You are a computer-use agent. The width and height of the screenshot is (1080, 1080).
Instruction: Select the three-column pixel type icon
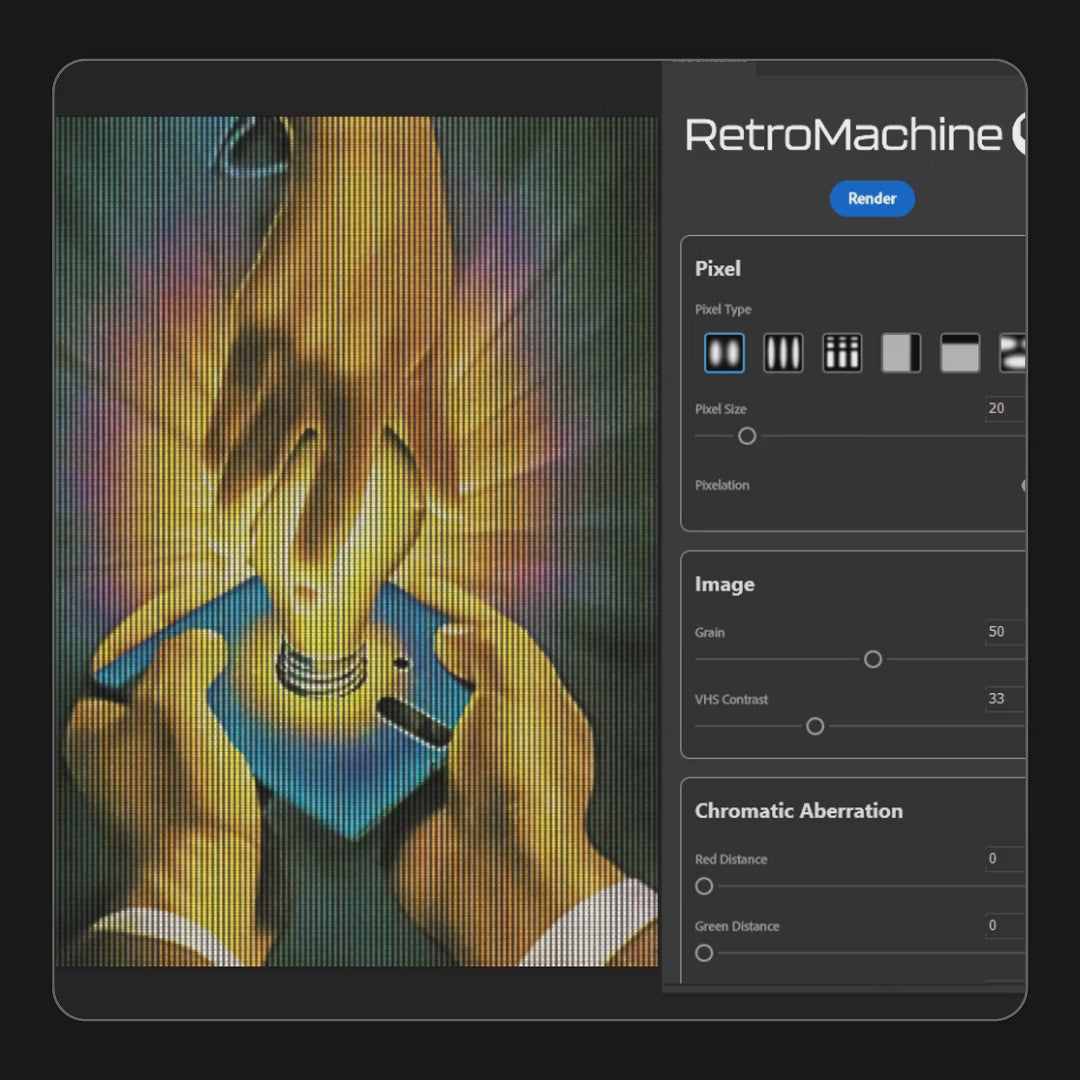tap(783, 353)
